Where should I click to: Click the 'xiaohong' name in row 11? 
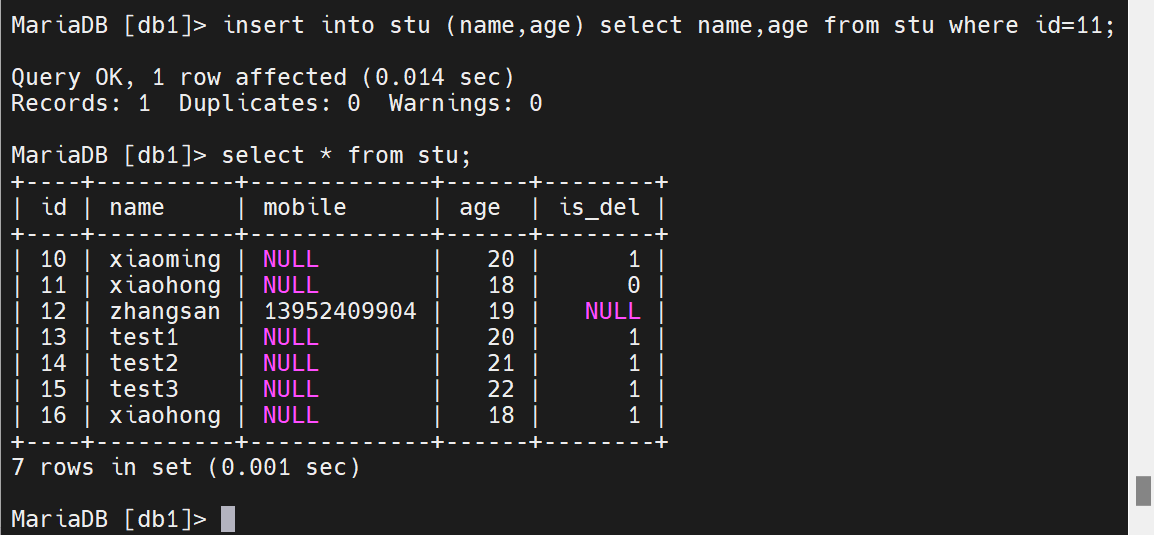click(165, 285)
